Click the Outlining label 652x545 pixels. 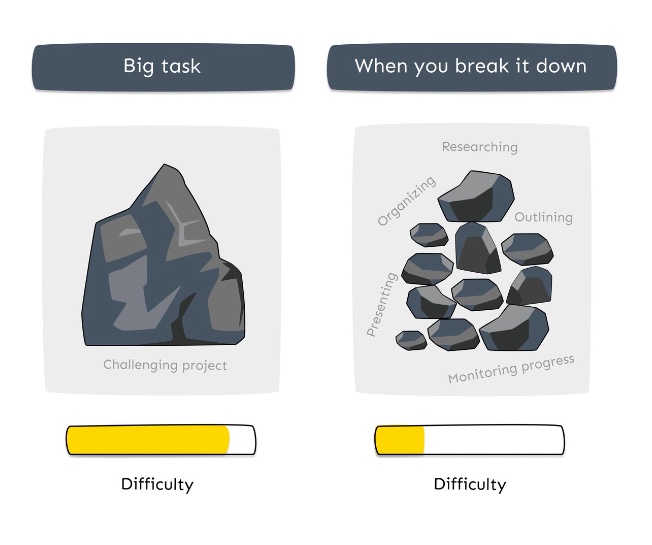click(x=543, y=217)
